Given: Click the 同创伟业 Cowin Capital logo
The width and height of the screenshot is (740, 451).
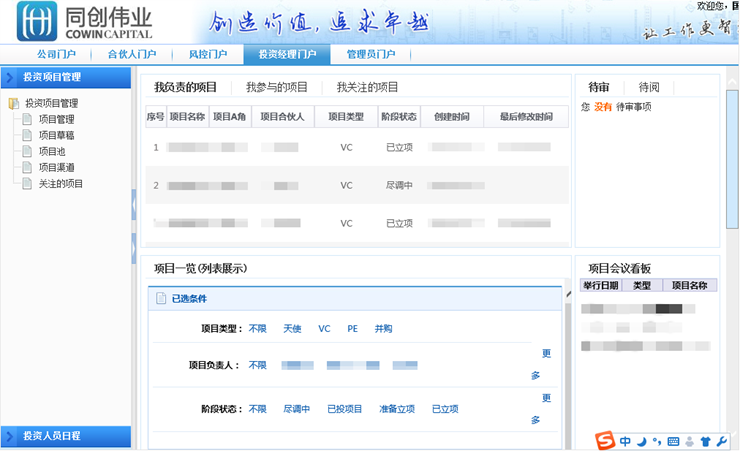Looking at the screenshot, I should (85, 22).
